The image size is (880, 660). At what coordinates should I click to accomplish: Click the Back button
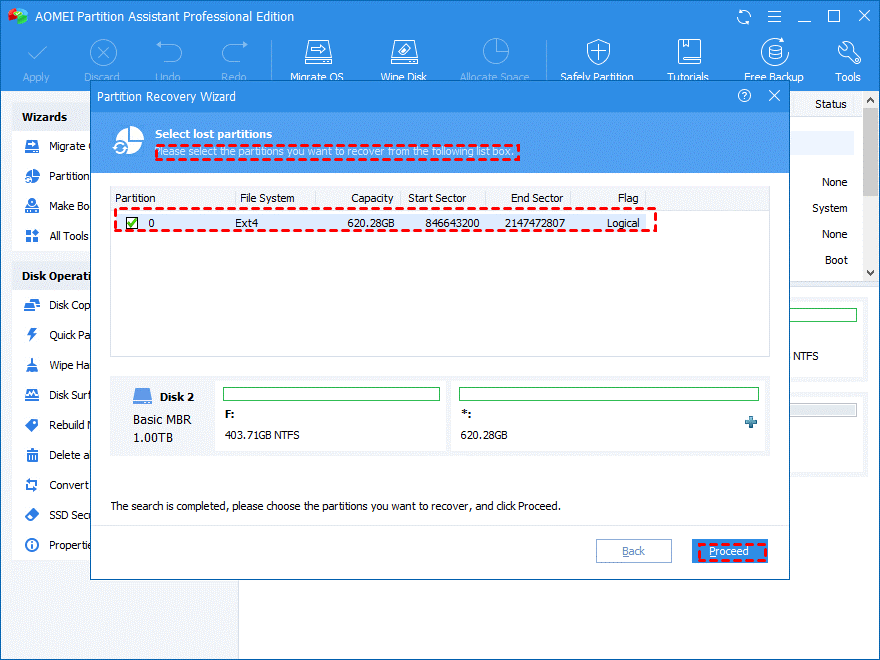click(634, 551)
